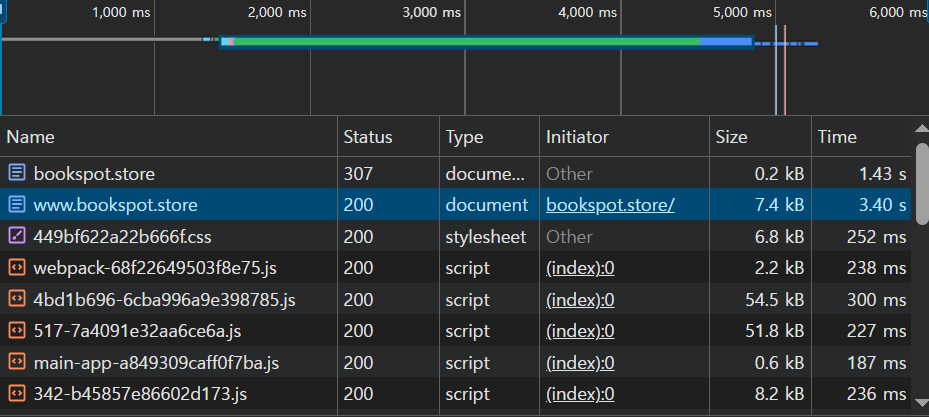This screenshot has height=417, width=929.
Task: Sort requests by the Status column header
Action: [x=388, y=137]
